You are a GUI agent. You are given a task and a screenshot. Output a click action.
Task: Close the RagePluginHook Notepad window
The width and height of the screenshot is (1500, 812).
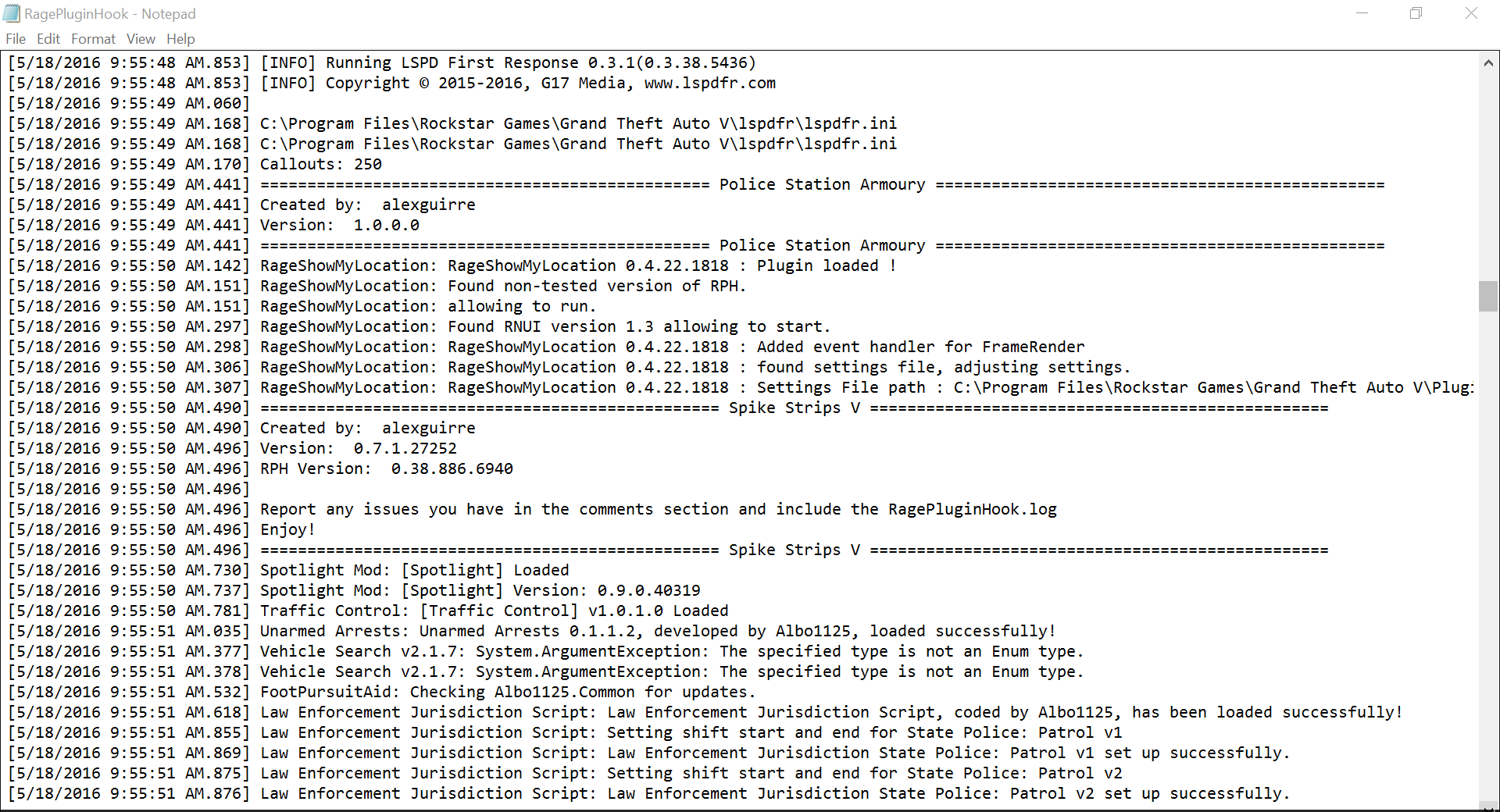click(1471, 13)
